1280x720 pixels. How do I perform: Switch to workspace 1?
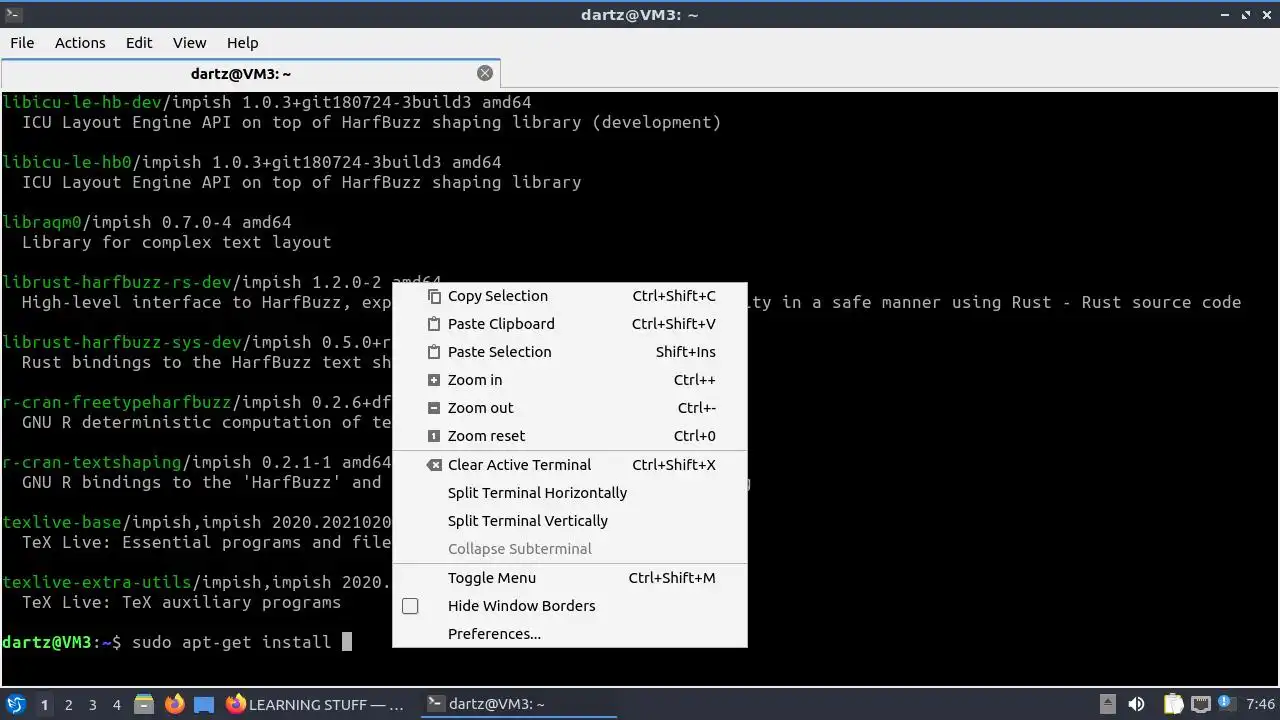coord(44,705)
